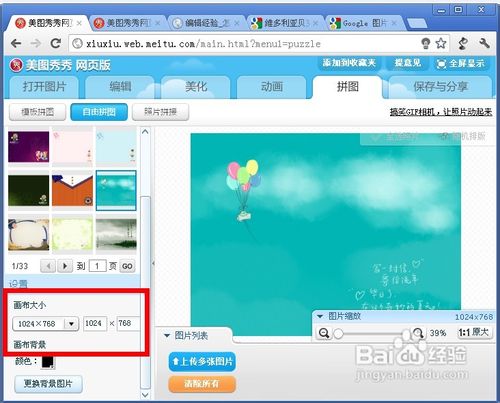Choose the orange envelope background thumbnail
500x403 pixels.
point(72,190)
